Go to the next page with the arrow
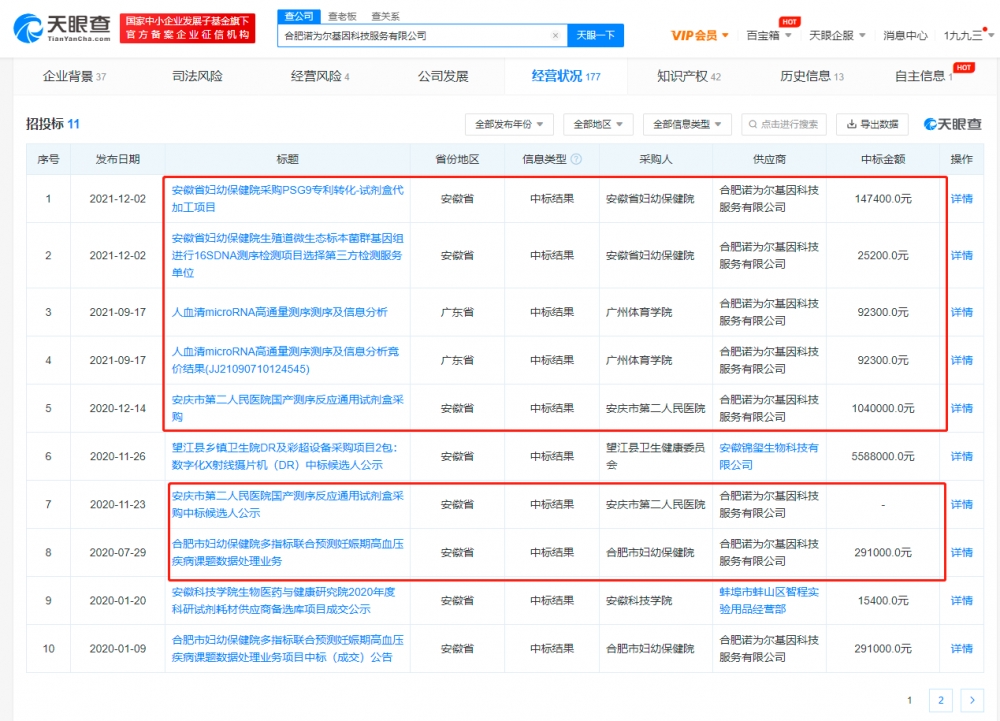 tap(972, 700)
